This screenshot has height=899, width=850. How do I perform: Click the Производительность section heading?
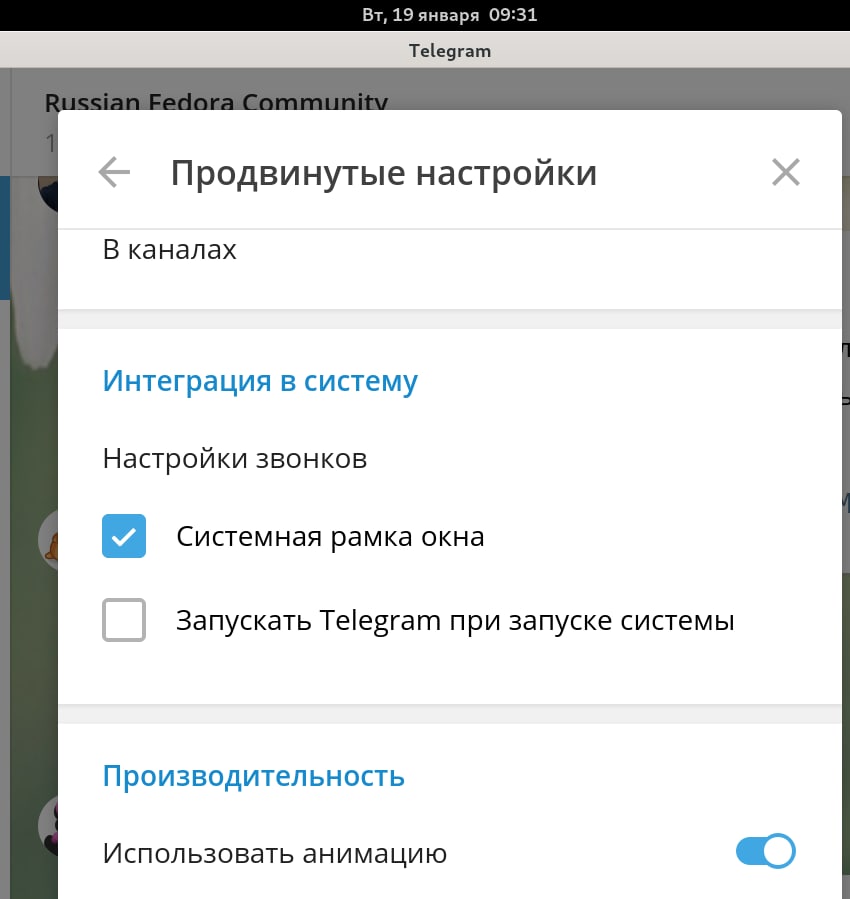(253, 776)
